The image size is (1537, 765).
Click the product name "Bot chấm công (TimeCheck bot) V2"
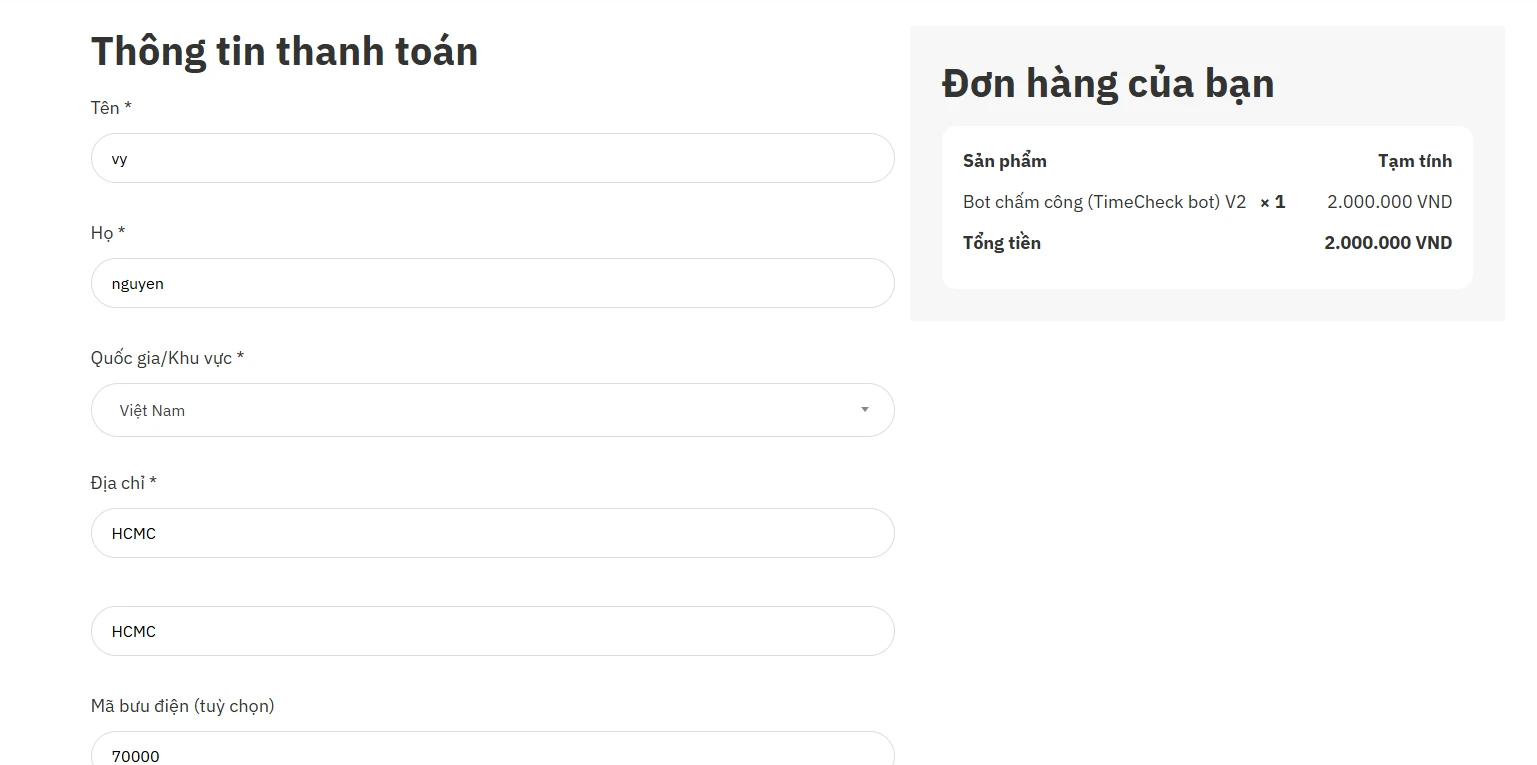pyautogui.click(x=1104, y=202)
